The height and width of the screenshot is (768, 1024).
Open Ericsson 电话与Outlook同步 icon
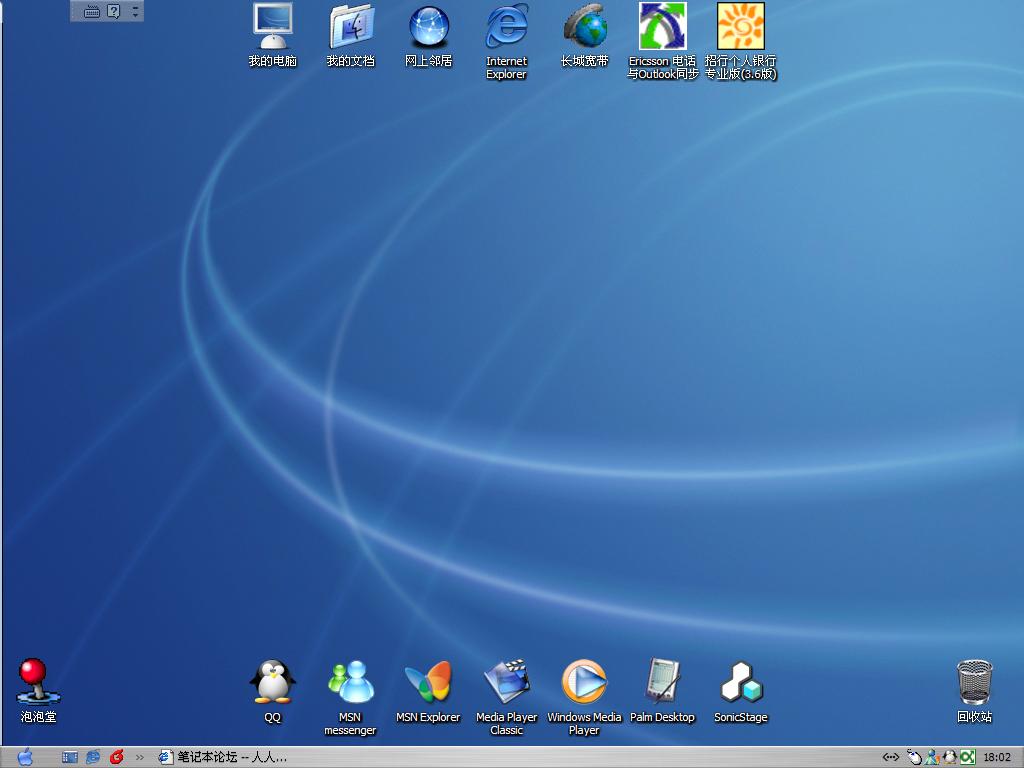point(662,40)
